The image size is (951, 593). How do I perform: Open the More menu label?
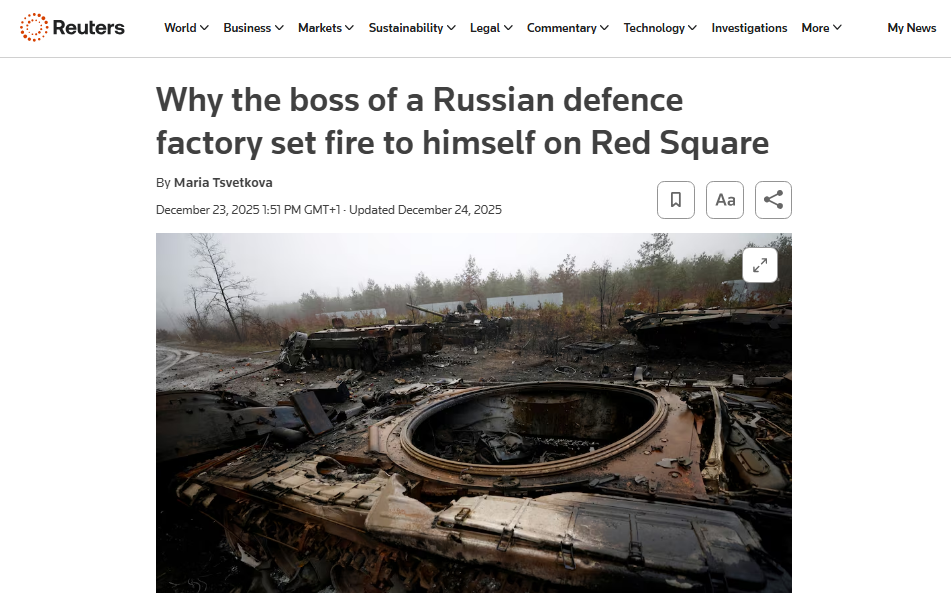point(815,28)
